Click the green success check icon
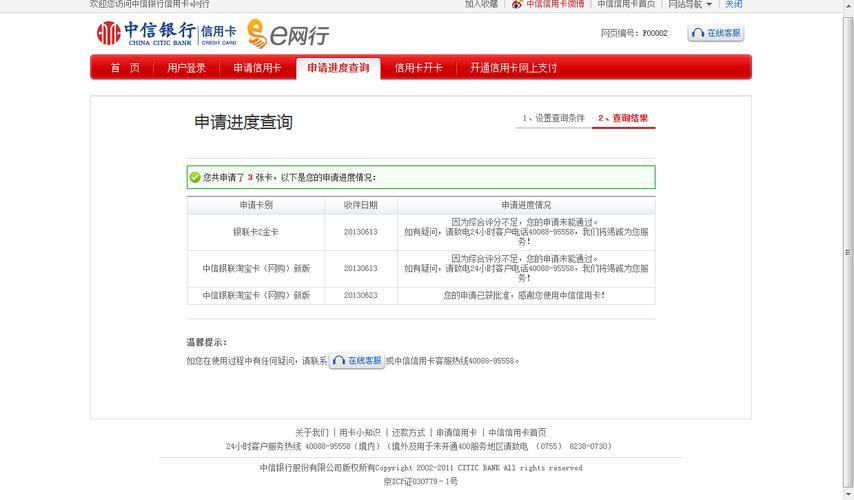Viewport: 854px width, 500px height. click(195, 177)
